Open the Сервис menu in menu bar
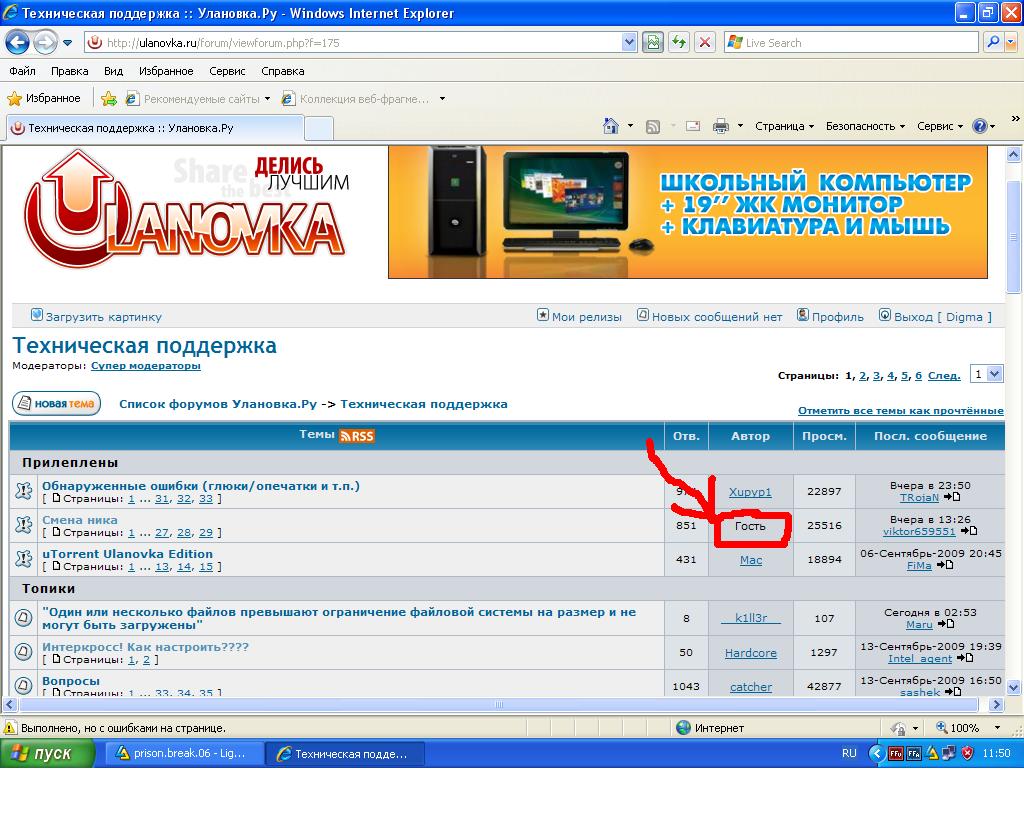The height and width of the screenshot is (839, 1024). [227, 71]
